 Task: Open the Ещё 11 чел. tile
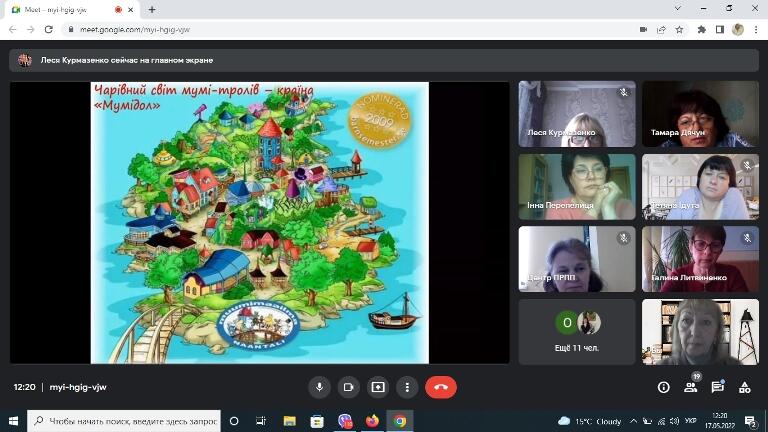[577, 332]
